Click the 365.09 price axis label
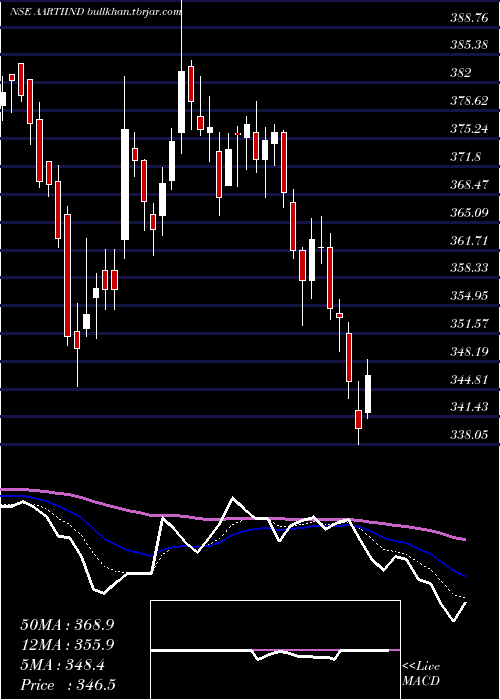The image size is (500, 700). (469, 212)
